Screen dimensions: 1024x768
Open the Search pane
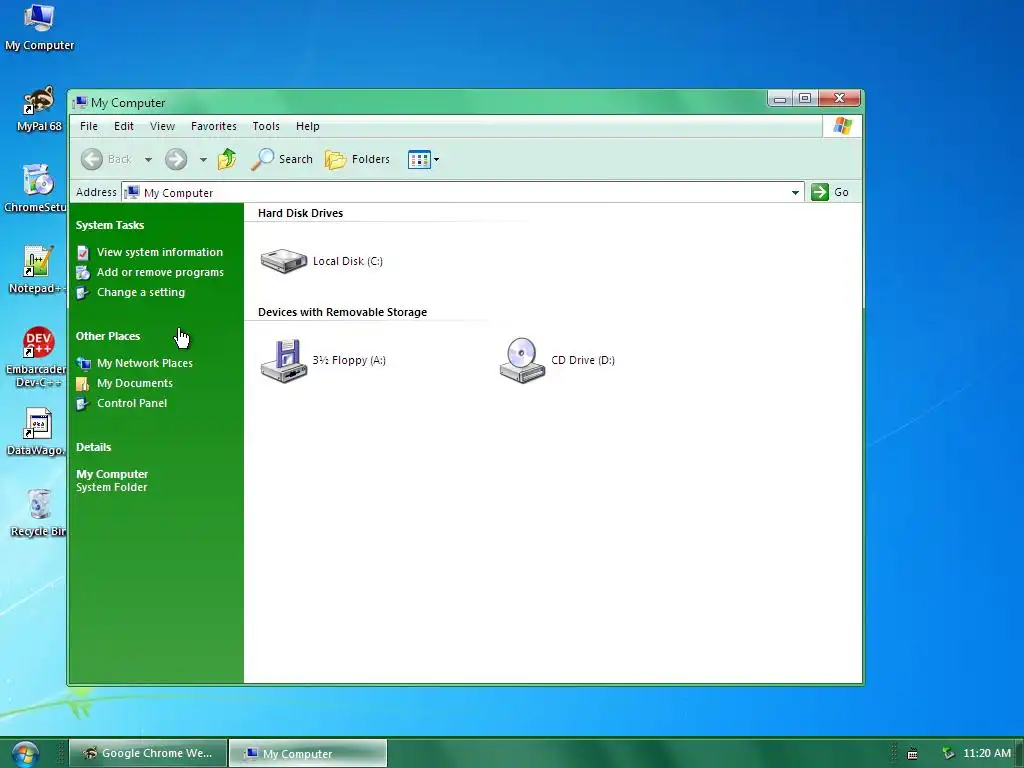point(281,159)
